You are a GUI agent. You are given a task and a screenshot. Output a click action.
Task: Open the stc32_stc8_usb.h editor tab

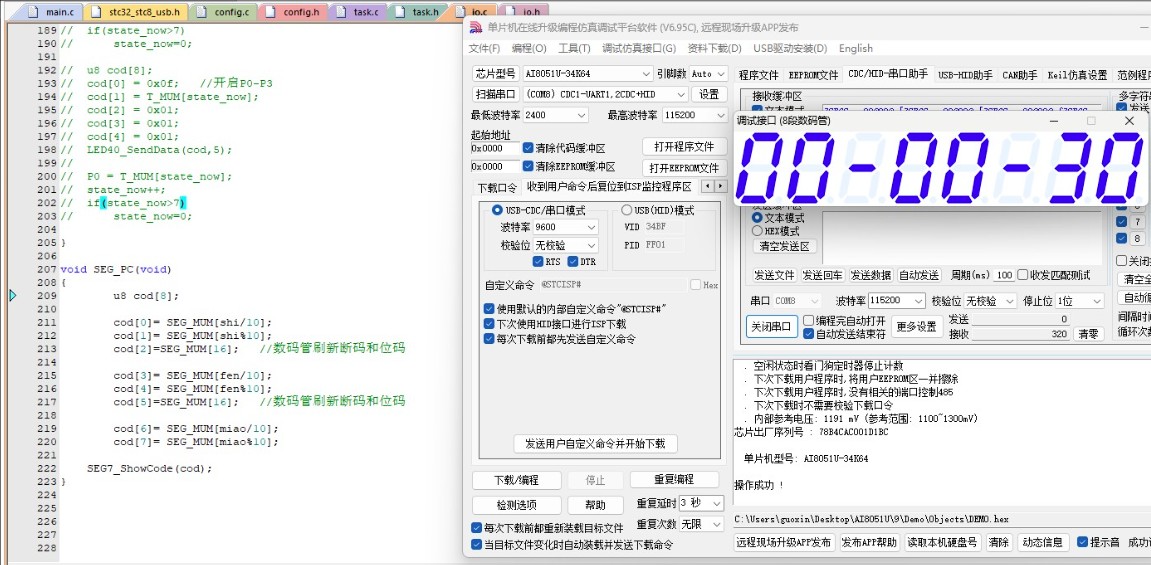click(137, 12)
